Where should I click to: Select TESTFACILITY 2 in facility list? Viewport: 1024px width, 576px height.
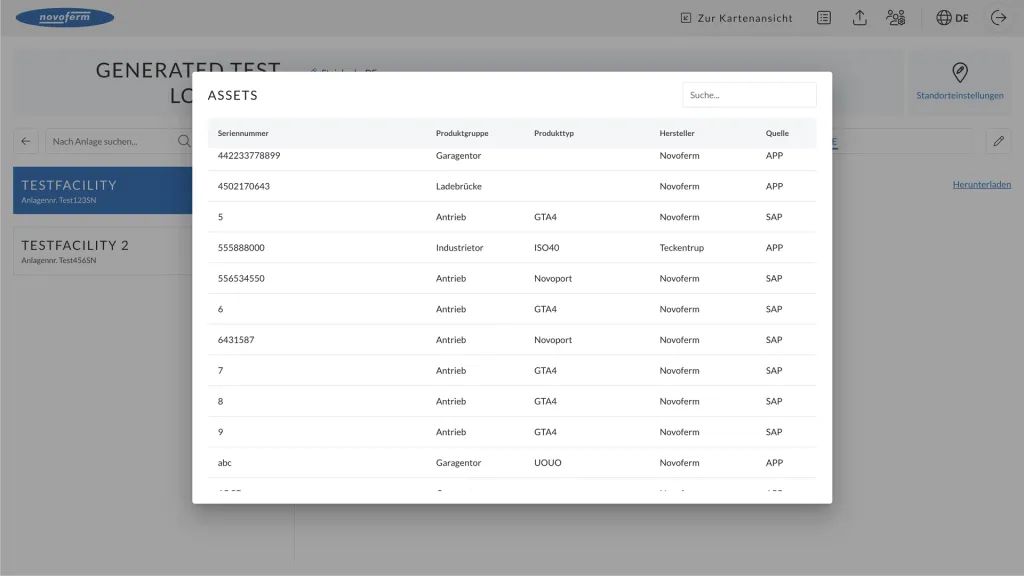tap(103, 251)
